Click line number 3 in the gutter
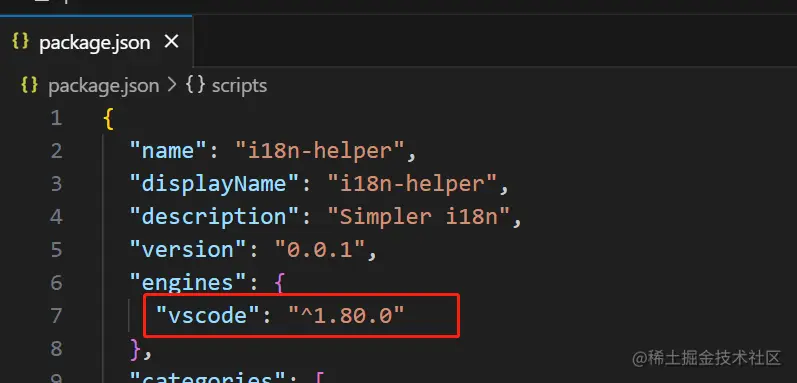The width and height of the screenshot is (797, 383). pyautogui.click(x=56, y=184)
